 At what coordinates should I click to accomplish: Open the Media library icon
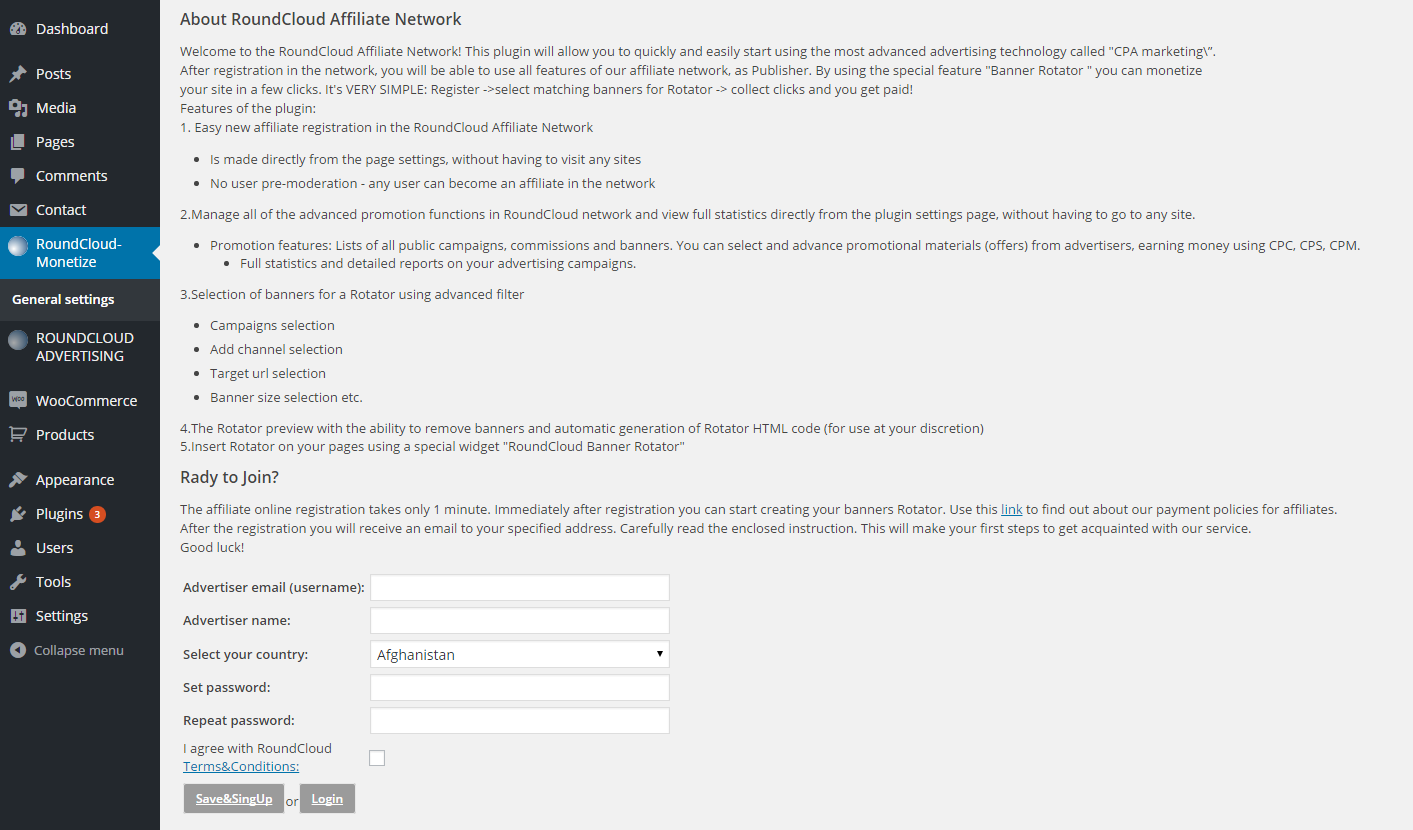tap(18, 108)
